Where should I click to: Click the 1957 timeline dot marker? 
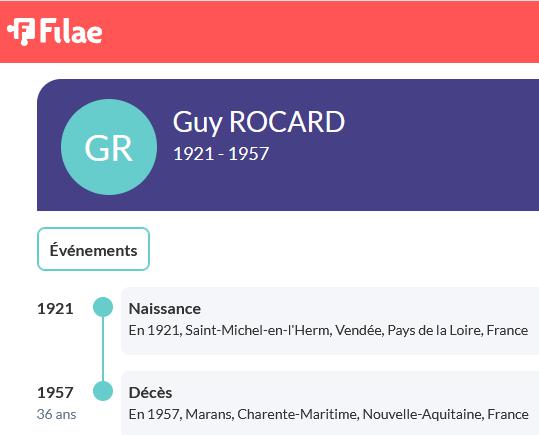click(x=103, y=391)
